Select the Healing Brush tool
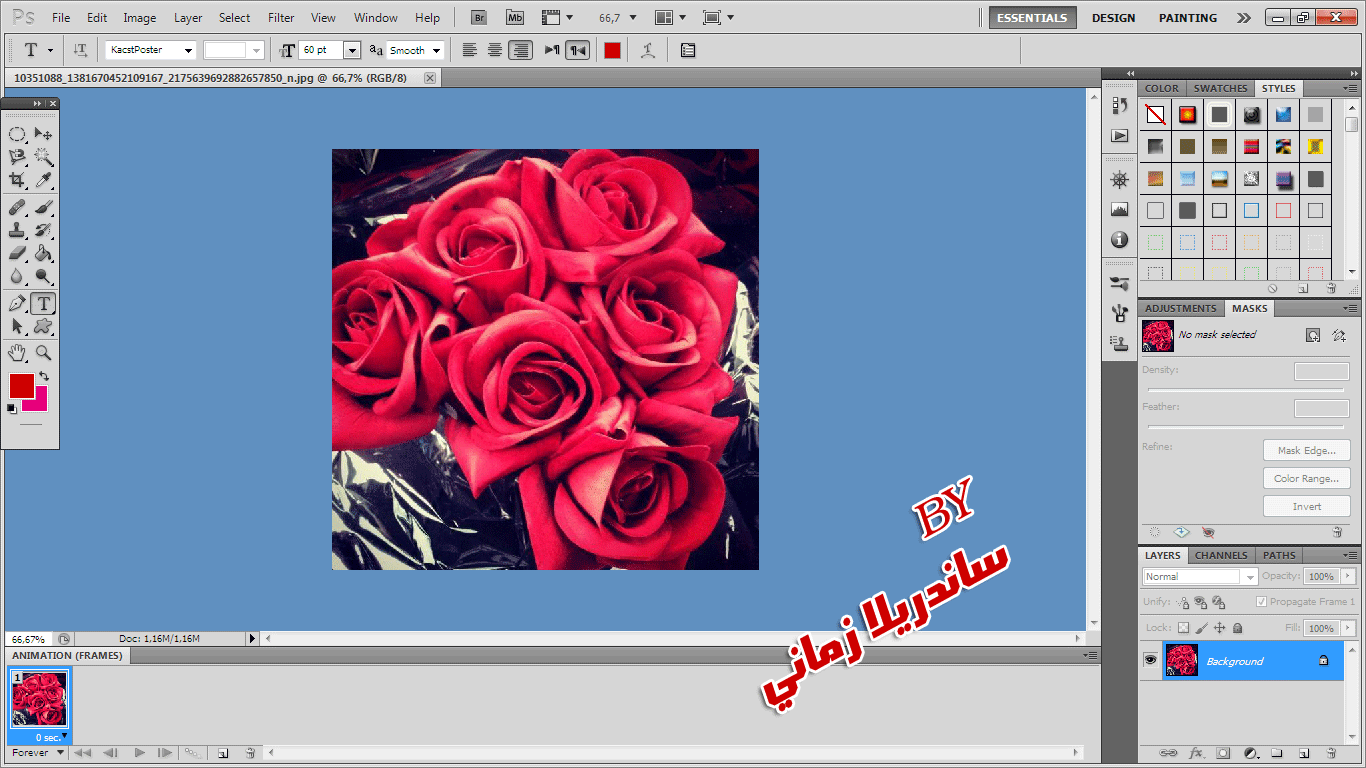This screenshot has width=1366, height=768. pyautogui.click(x=17, y=208)
